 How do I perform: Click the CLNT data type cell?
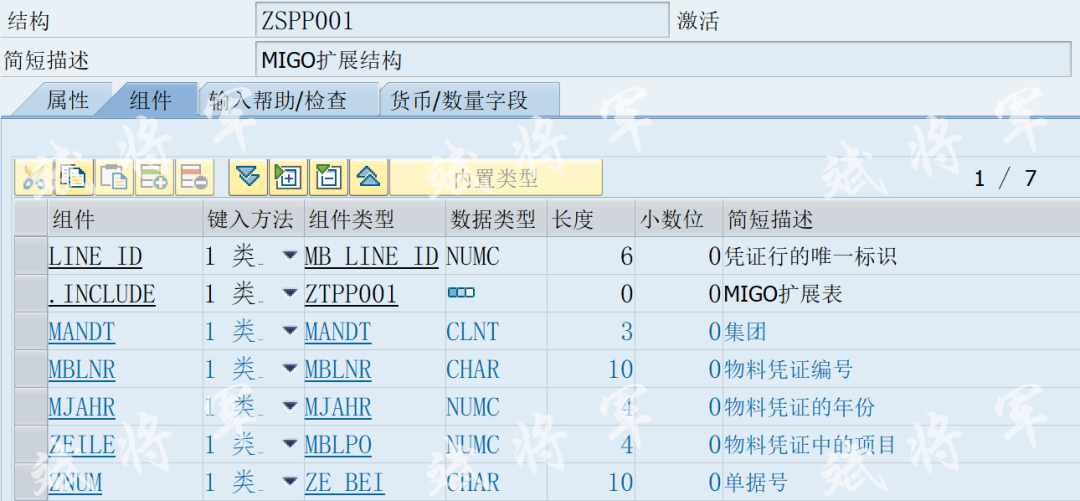(472, 332)
